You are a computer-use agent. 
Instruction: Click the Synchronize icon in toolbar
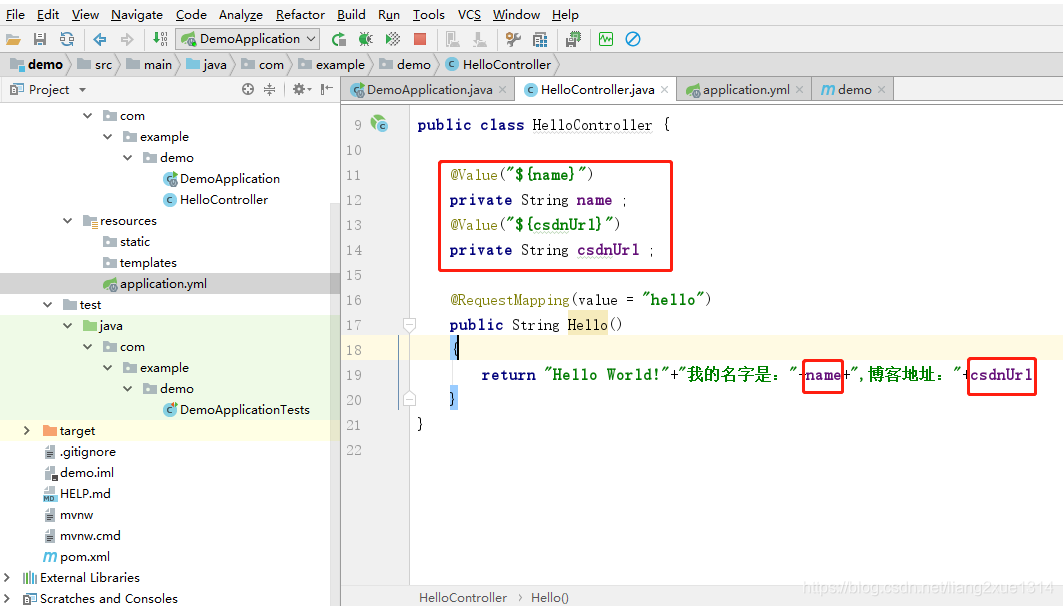(66, 39)
